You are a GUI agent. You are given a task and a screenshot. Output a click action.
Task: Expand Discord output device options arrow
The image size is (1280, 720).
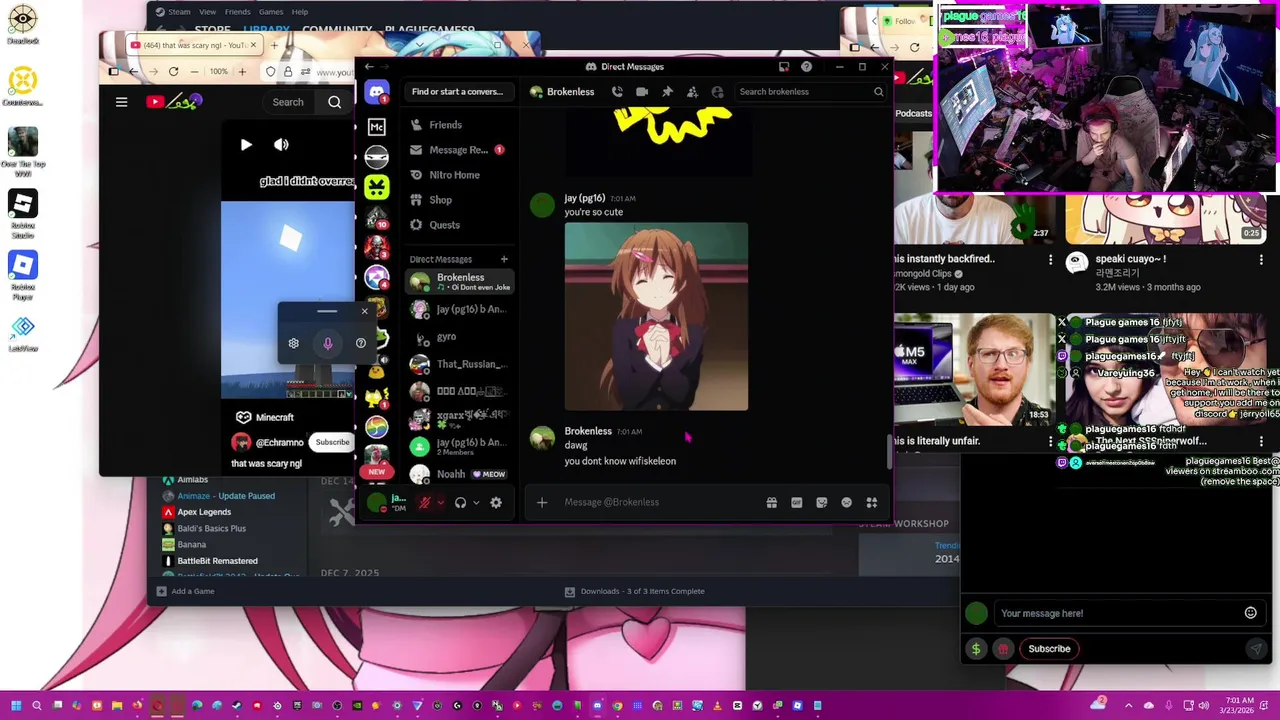[x=476, y=503]
